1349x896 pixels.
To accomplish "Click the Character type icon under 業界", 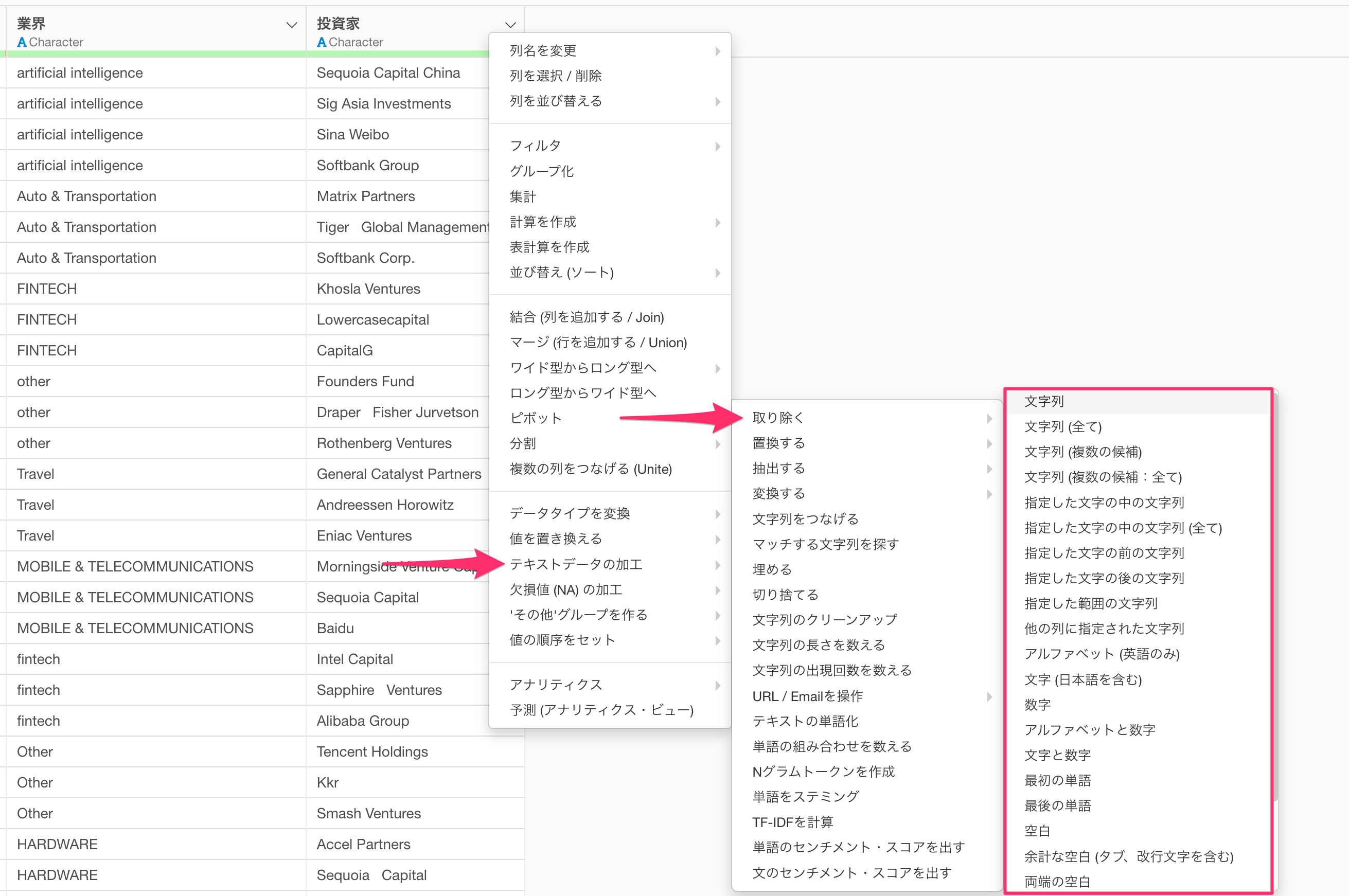I will (22, 42).
